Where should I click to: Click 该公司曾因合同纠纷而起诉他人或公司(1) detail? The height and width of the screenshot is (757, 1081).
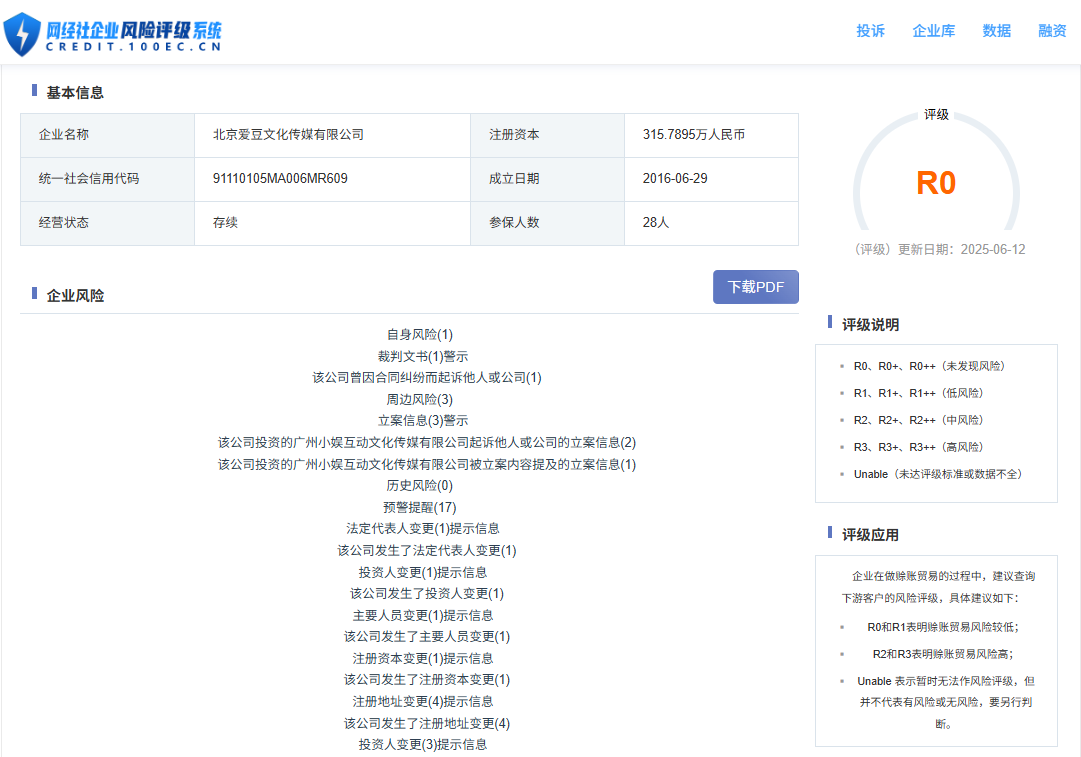click(426, 377)
